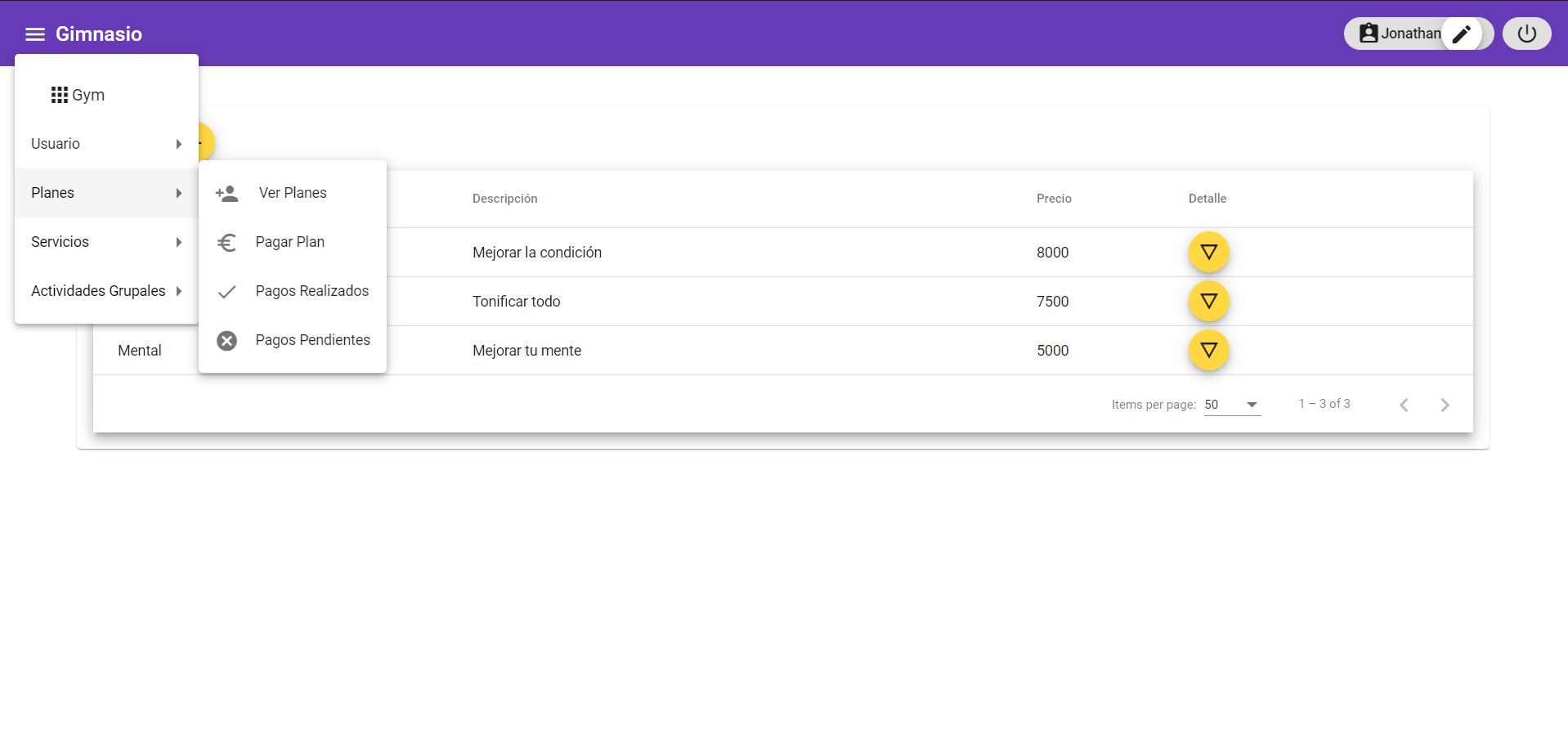
Task: Open the hamburger menu icon
Action: click(34, 34)
